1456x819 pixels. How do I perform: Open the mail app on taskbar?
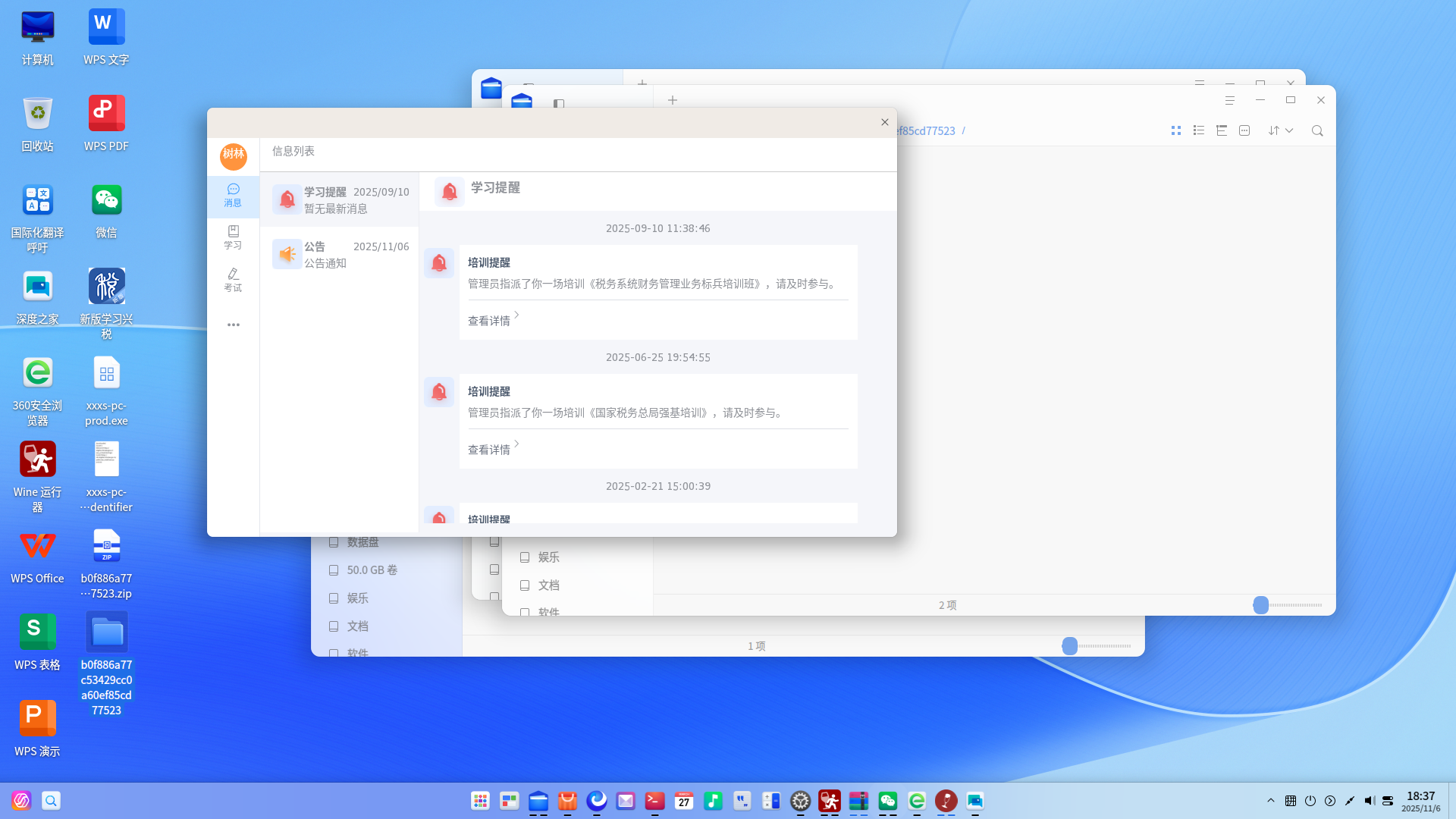[x=626, y=801]
